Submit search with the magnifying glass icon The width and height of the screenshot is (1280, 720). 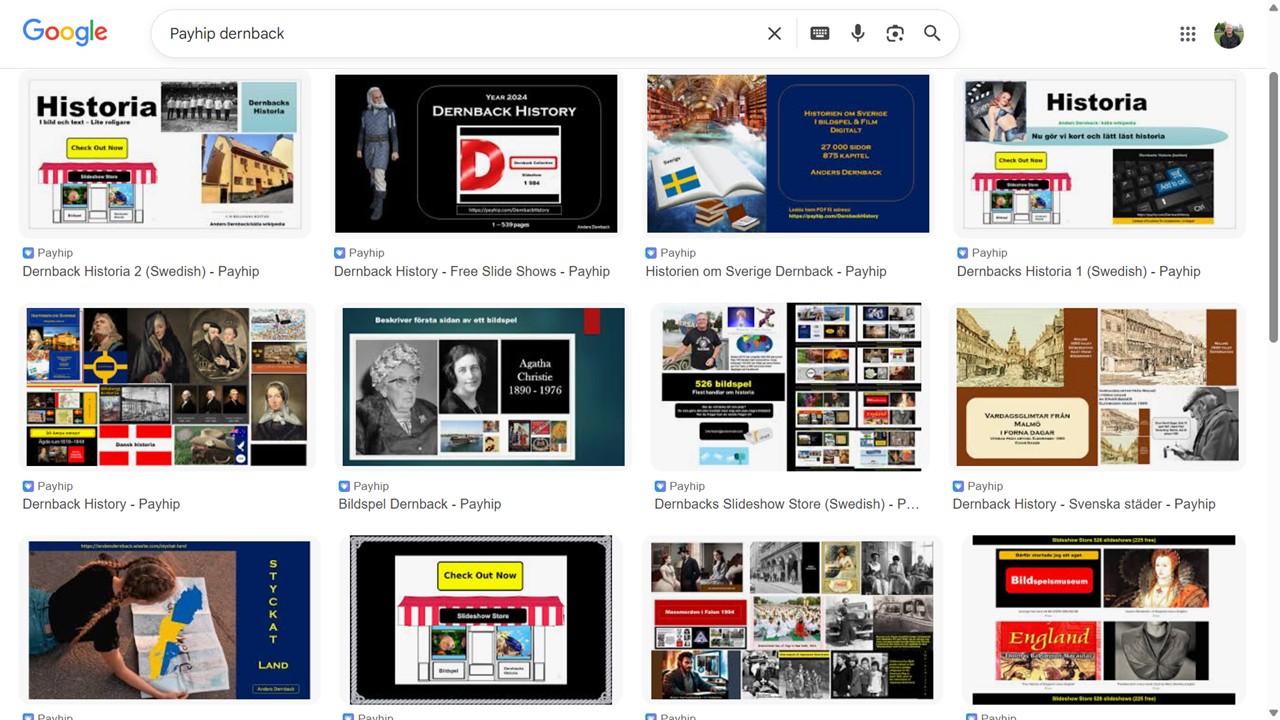(x=932, y=34)
